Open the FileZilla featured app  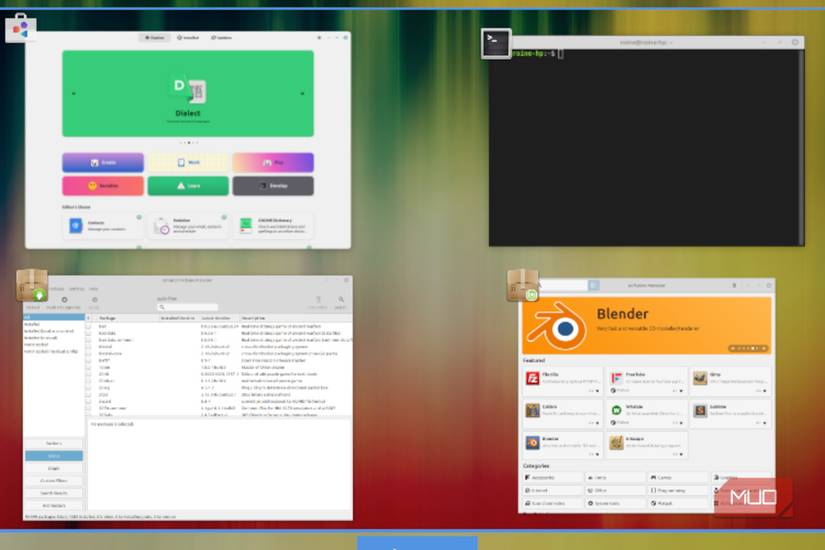coord(563,381)
